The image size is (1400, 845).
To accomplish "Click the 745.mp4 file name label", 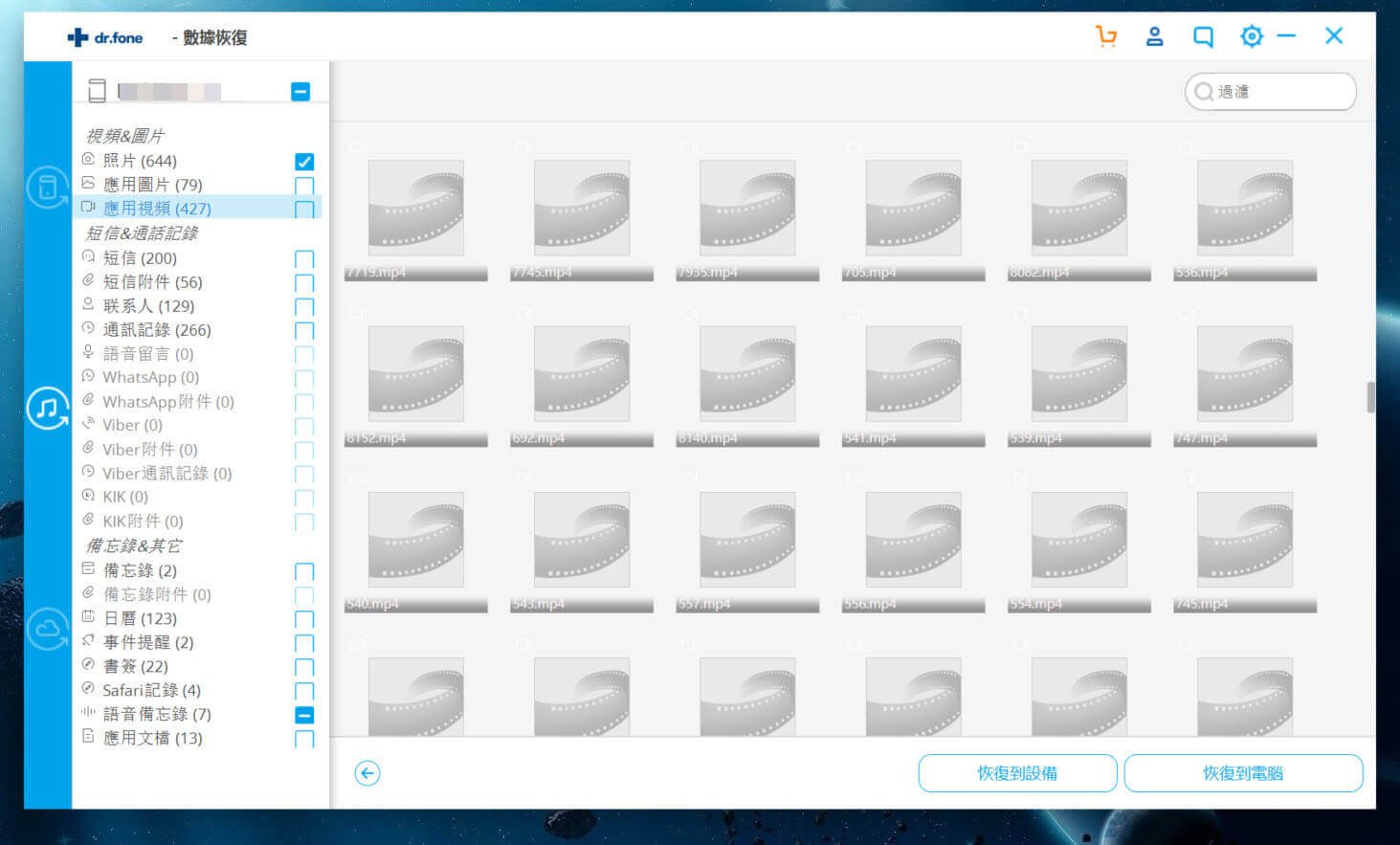I will point(1202,605).
